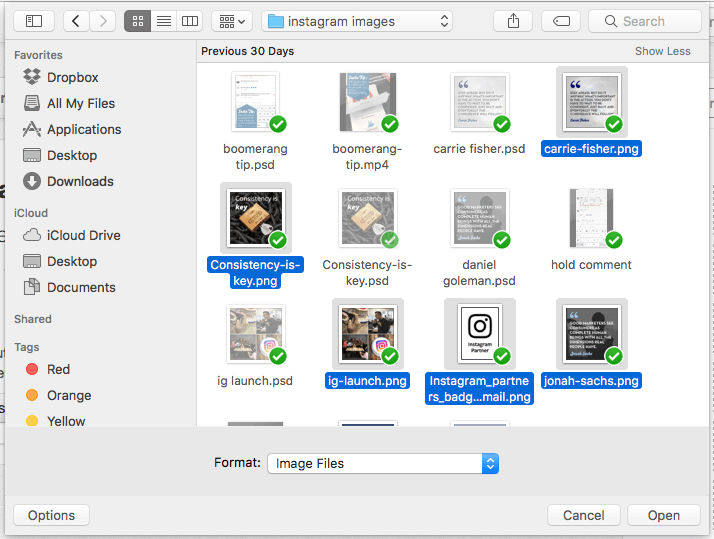This screenshot has height=539, width=714.
Task: Click the folder icon beside instagram images
Action: point(276,21)
